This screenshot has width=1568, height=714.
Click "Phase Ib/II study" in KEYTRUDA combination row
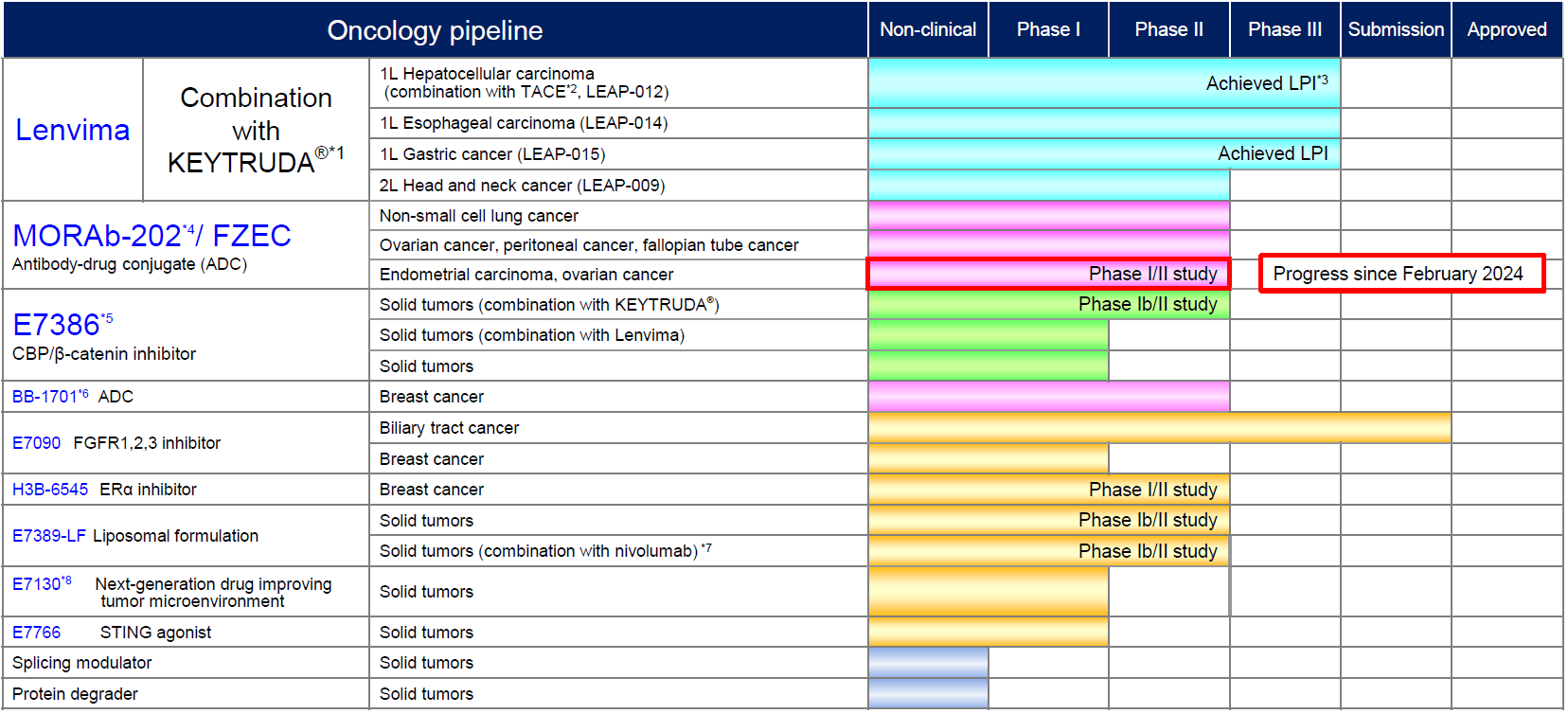pyautogui.click(x=1148, y=304)
